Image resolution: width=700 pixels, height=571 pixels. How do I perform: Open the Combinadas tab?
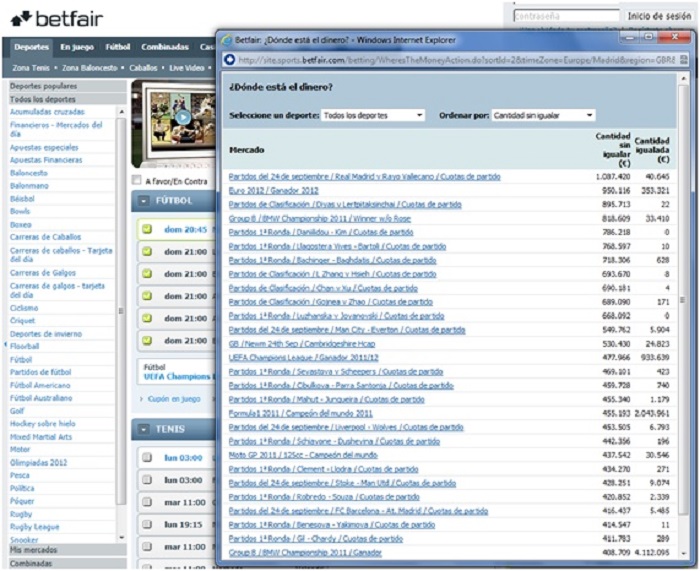click(164, 47)
